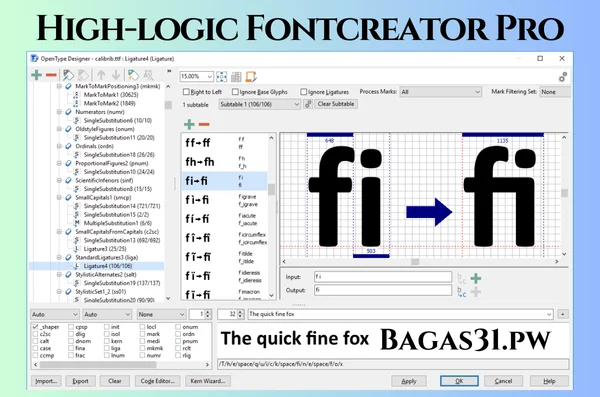Screen dimensions: 600x397
Task: Open Help with the Help button
Action: pyautogui.click(x=549, y=381)
